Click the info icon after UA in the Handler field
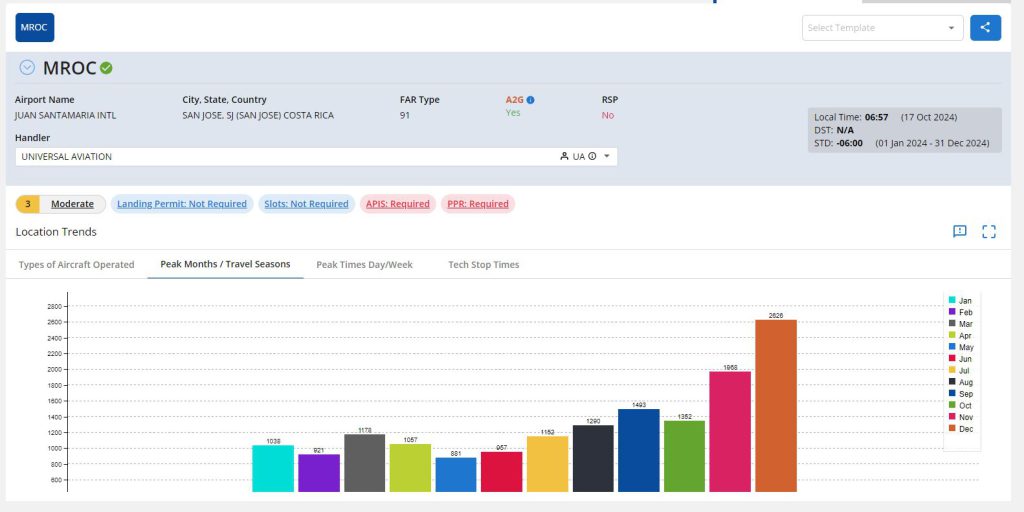This screenshot has height=512, width=1024. 592,157
